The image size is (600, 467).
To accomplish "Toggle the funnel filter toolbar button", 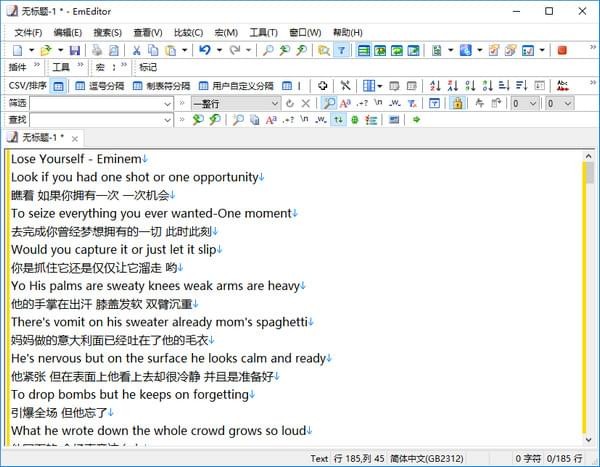I will (342, 50).
